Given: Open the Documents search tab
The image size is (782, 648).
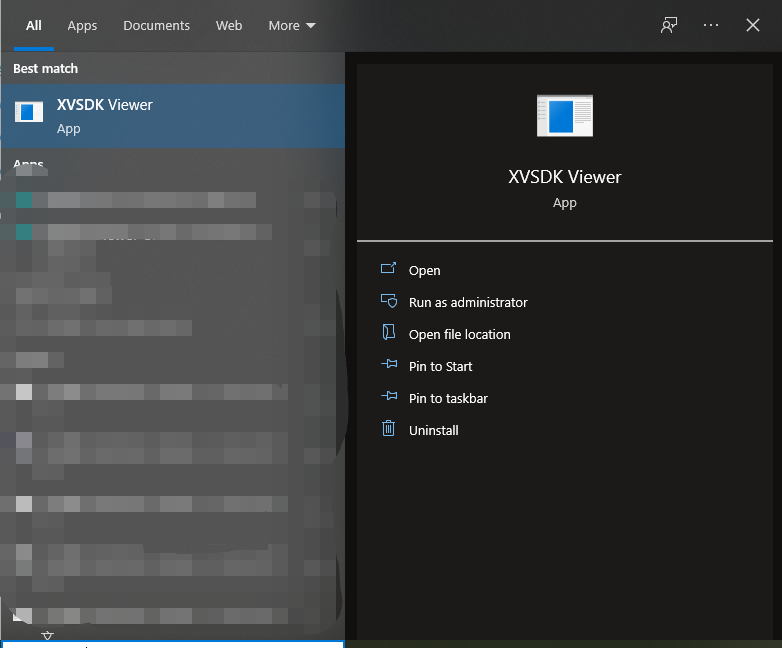Looking at the screenshot, I should coord(156,25).
